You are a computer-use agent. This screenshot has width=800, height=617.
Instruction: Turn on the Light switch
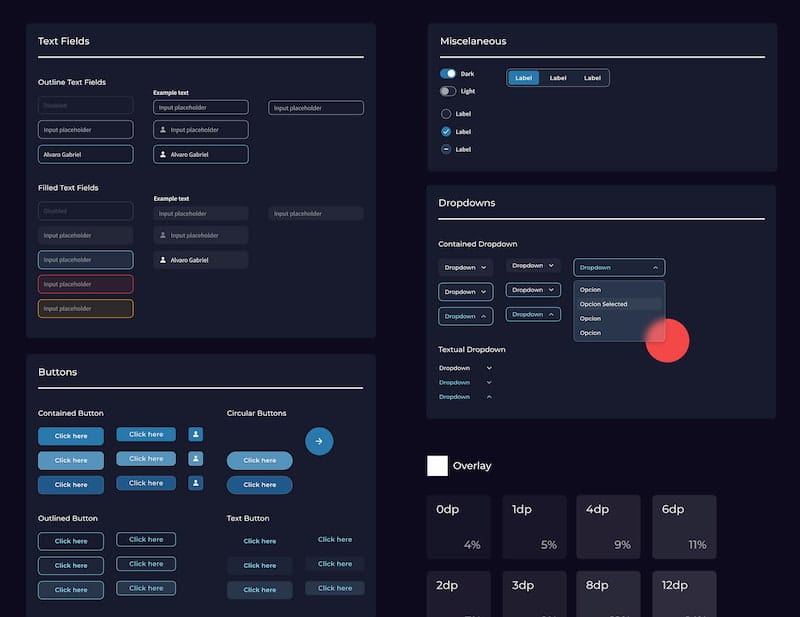448,91
